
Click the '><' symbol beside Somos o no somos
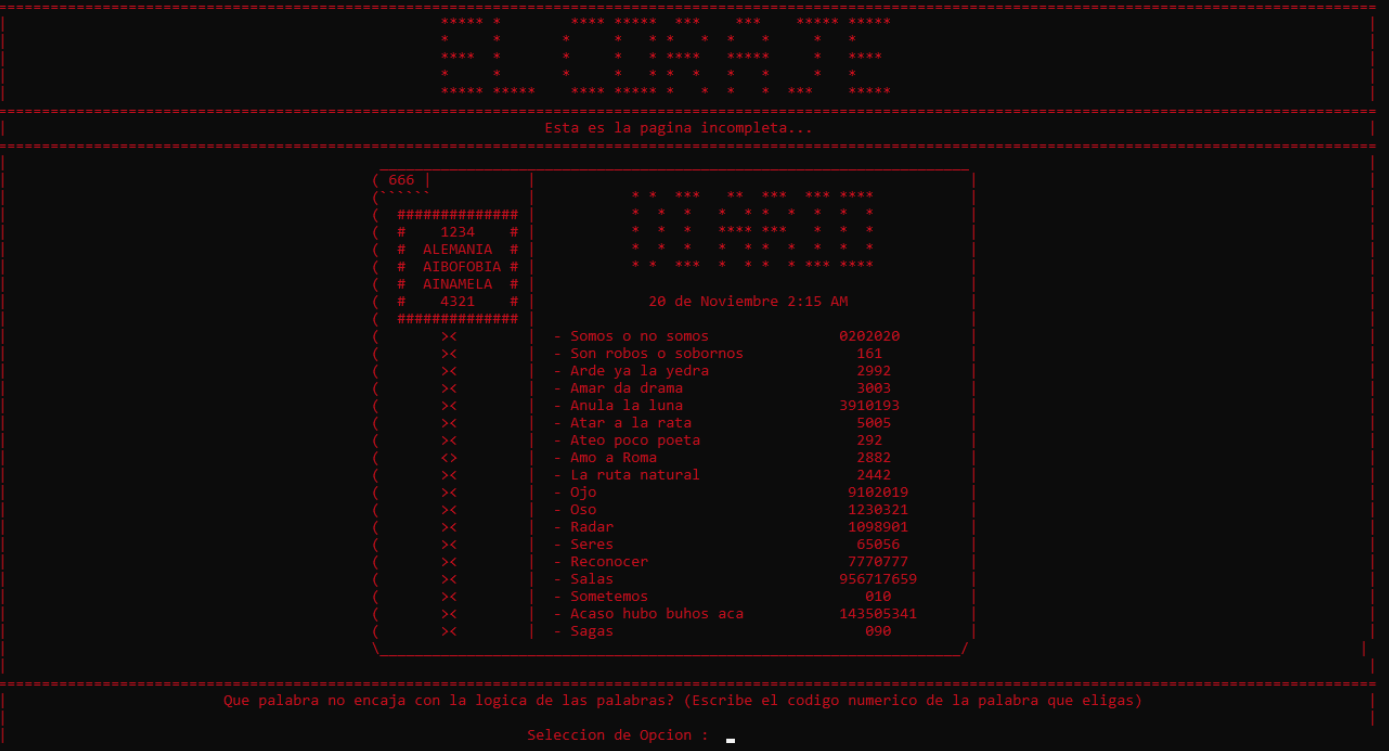coord(449,336)
